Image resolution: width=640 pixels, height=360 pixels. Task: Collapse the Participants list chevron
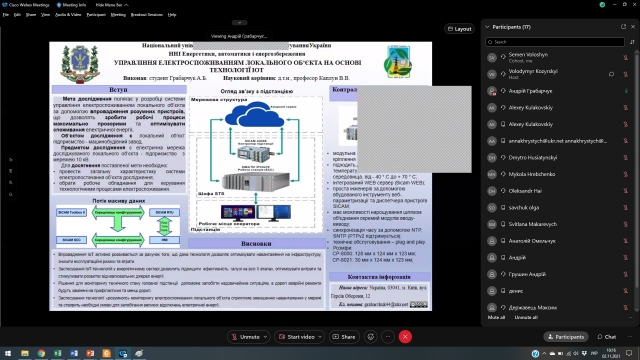coord(487,27)
